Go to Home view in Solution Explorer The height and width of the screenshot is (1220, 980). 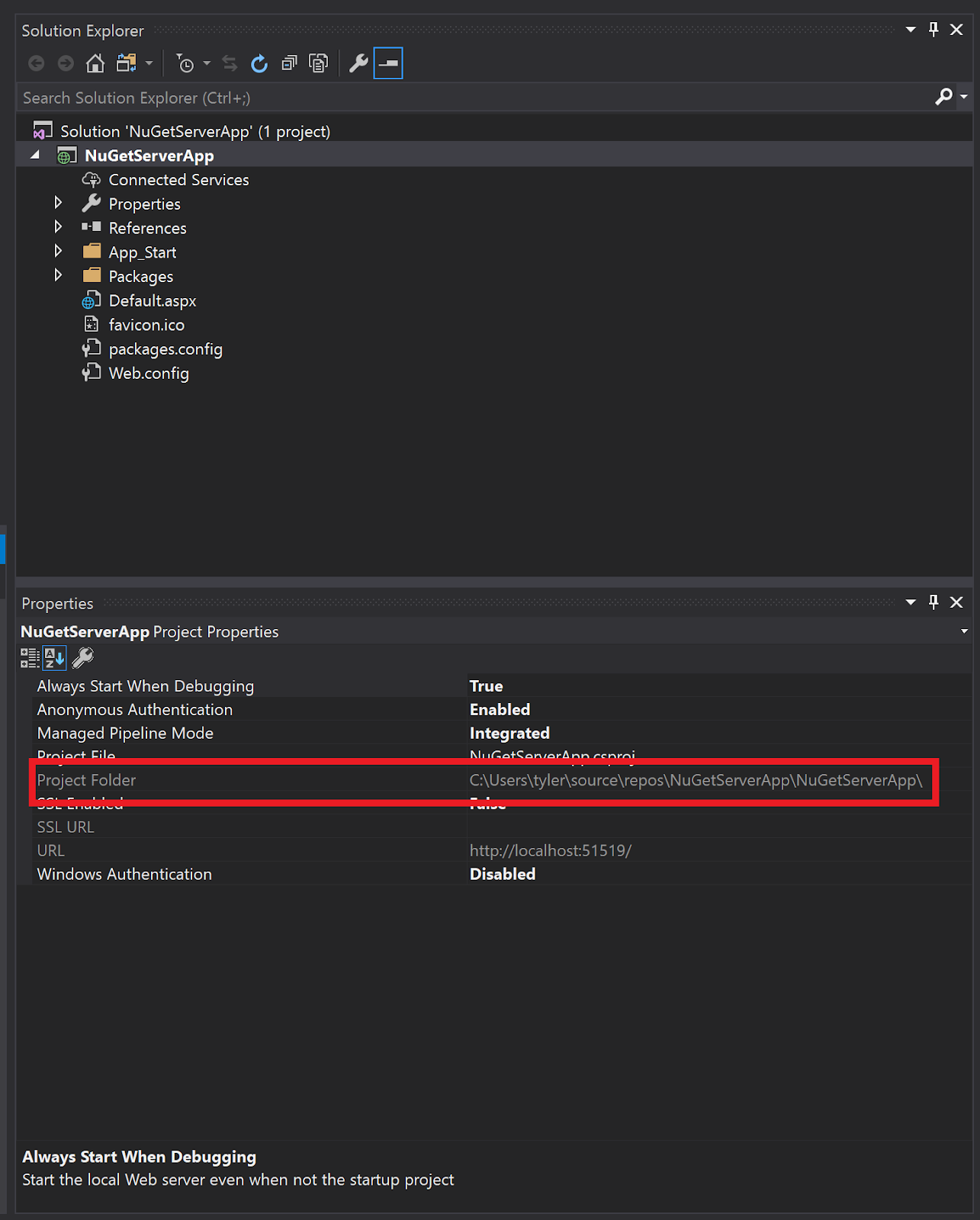point(95,63)
